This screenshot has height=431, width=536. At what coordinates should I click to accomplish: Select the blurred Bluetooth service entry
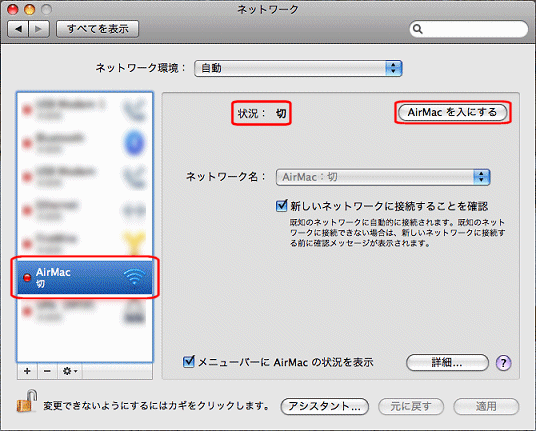tap(85, 143)
